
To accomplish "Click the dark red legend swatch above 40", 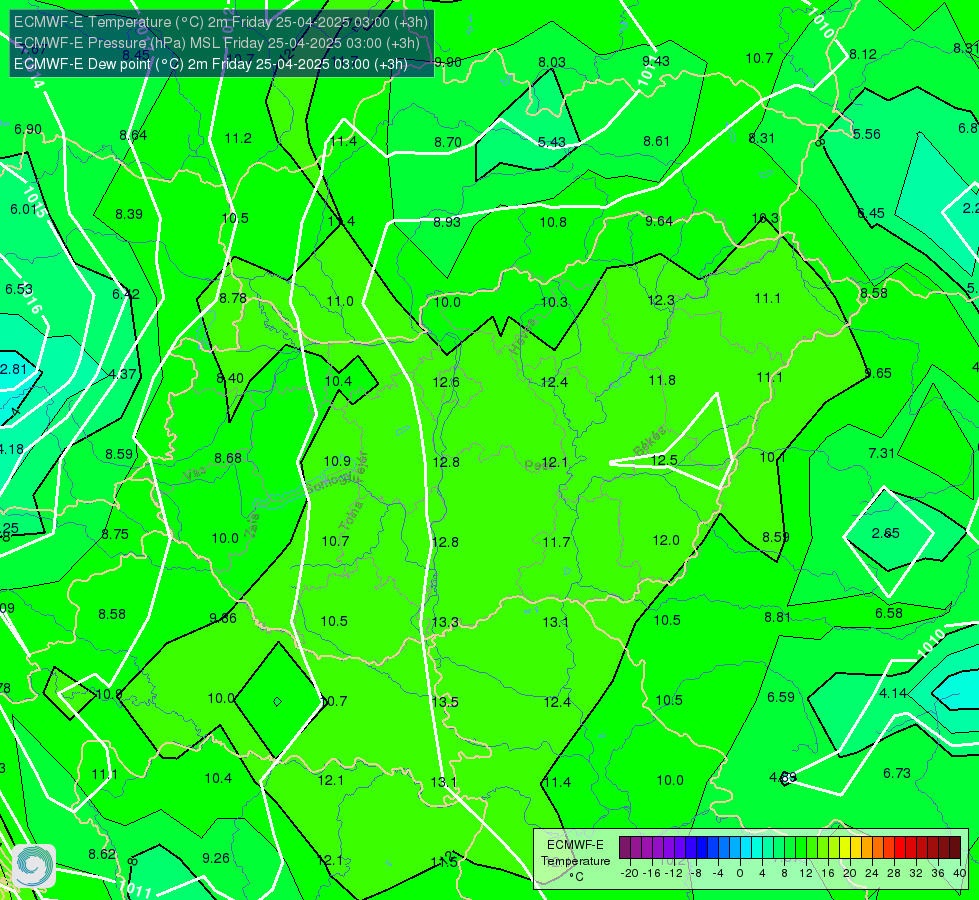I will click(x=955, y=848).
